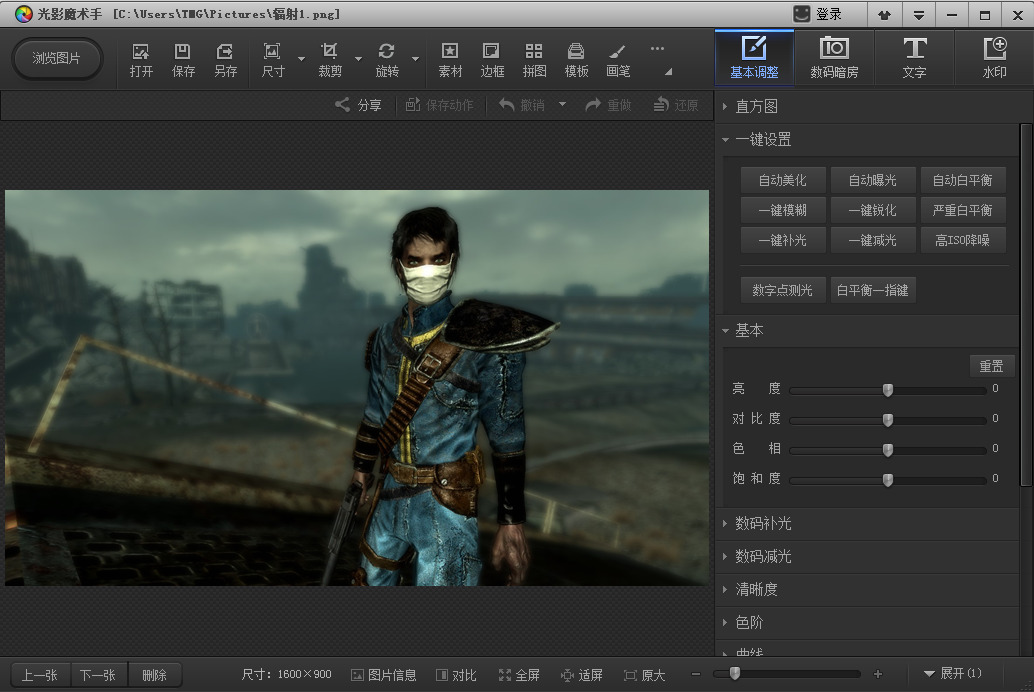Click the 打开 (Open) toolbar icon

tap(141, 59)
